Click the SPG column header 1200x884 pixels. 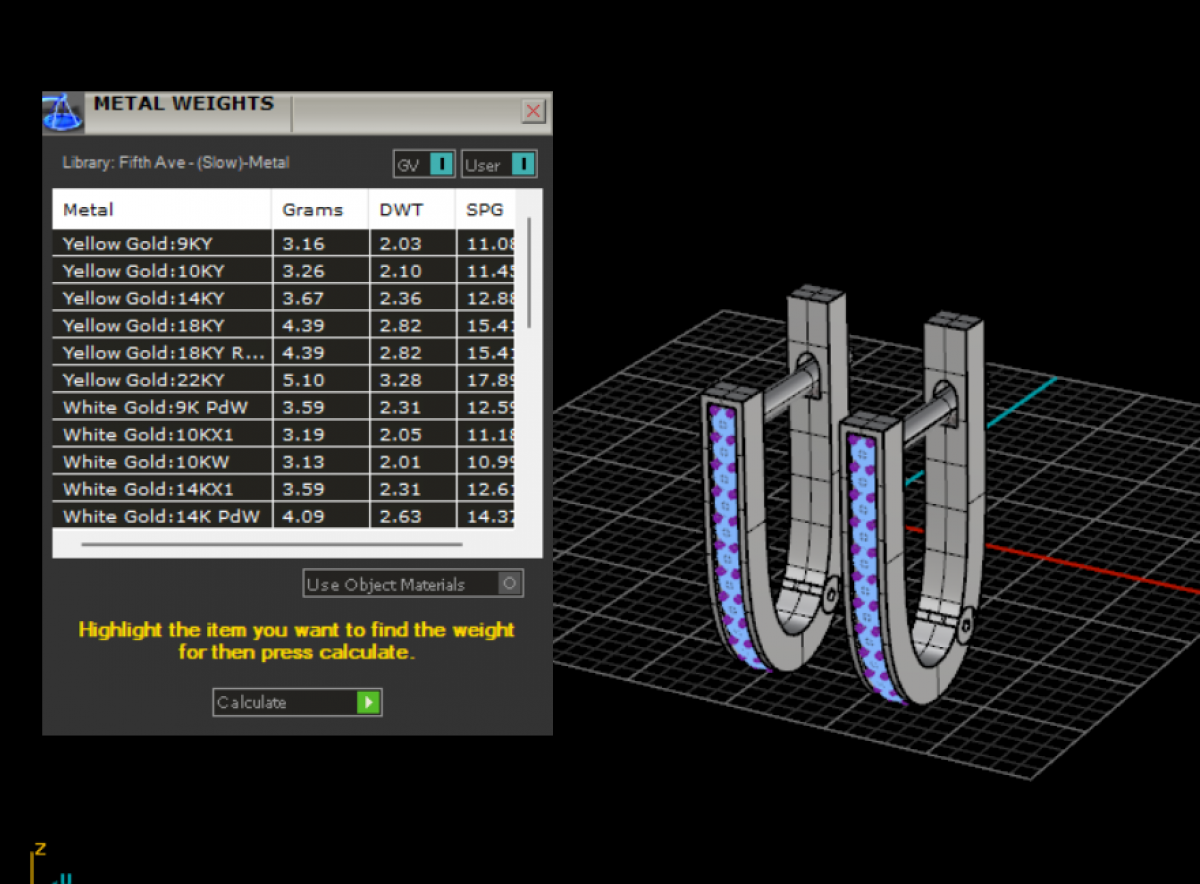[x=484, y=210]
